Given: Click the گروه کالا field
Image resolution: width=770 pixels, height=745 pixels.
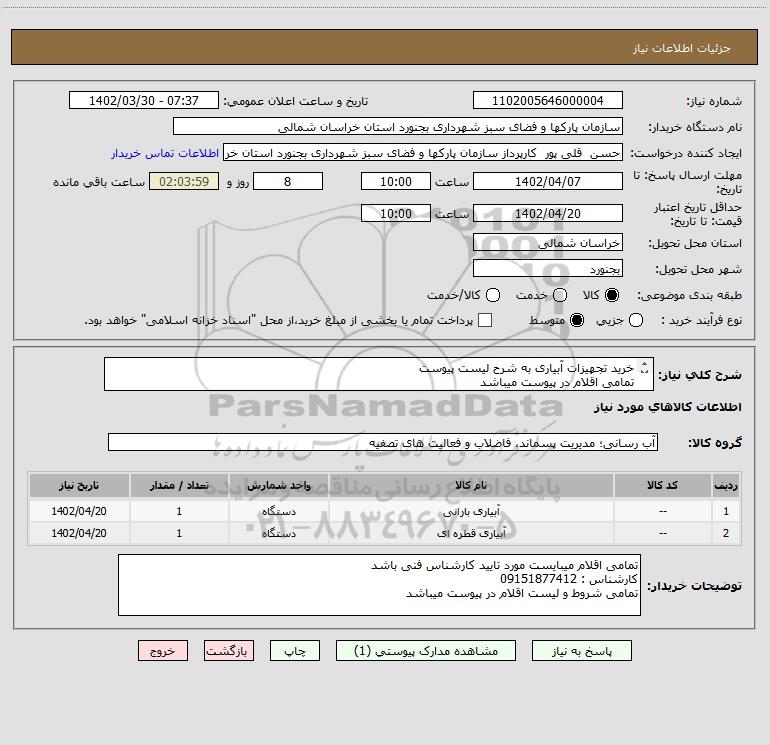Looking at the screenshot, I should point(383,442).
